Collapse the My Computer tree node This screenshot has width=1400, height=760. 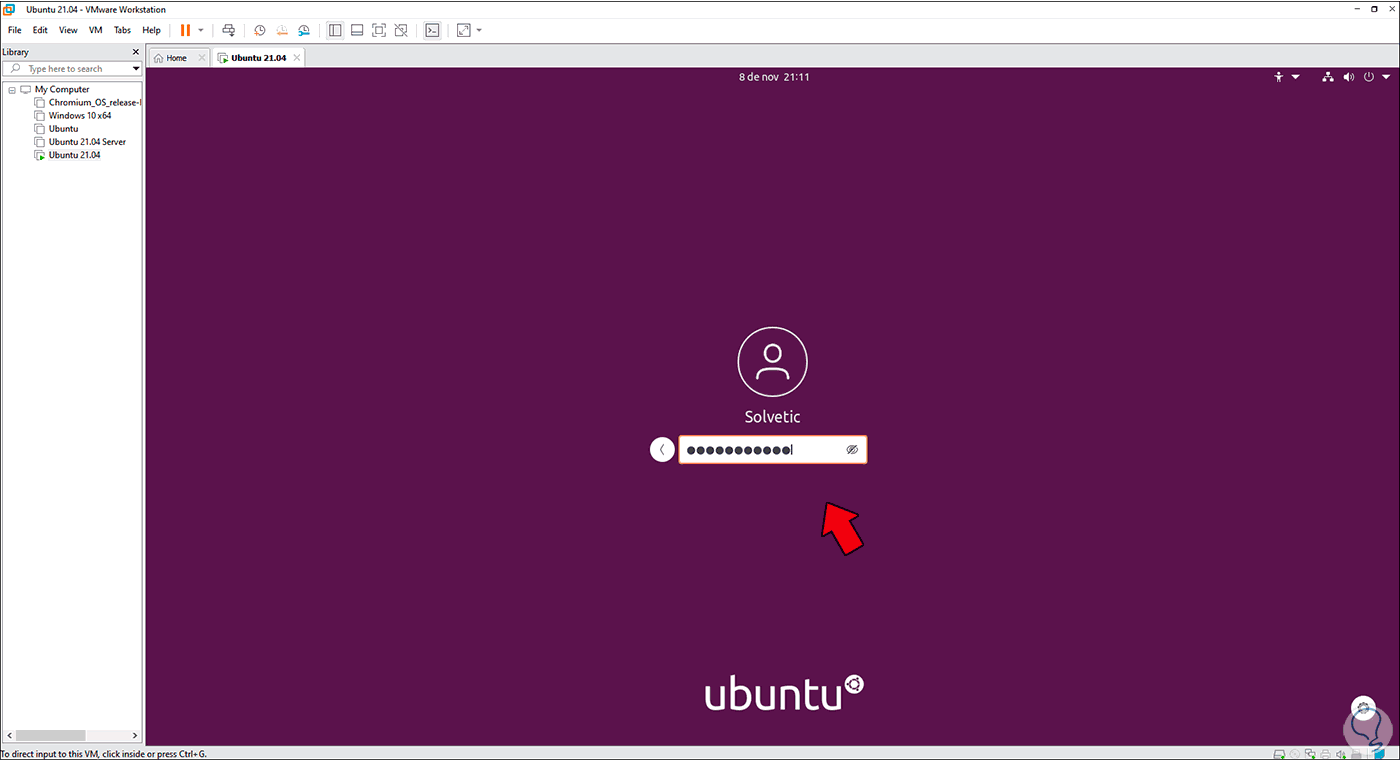11,89
